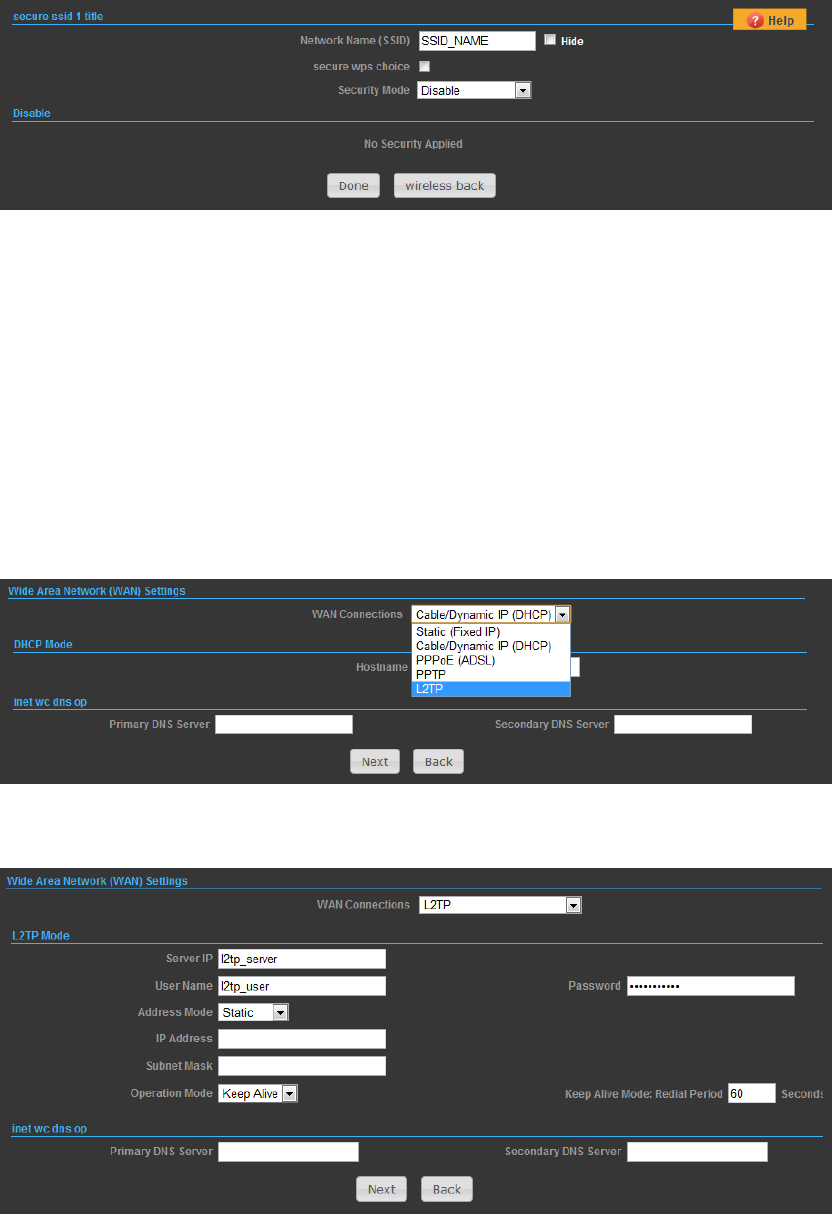The width and height of the screenshot is (832, 1214).
Task: Enable the secure wps choice checkbox
Action: 424,66
